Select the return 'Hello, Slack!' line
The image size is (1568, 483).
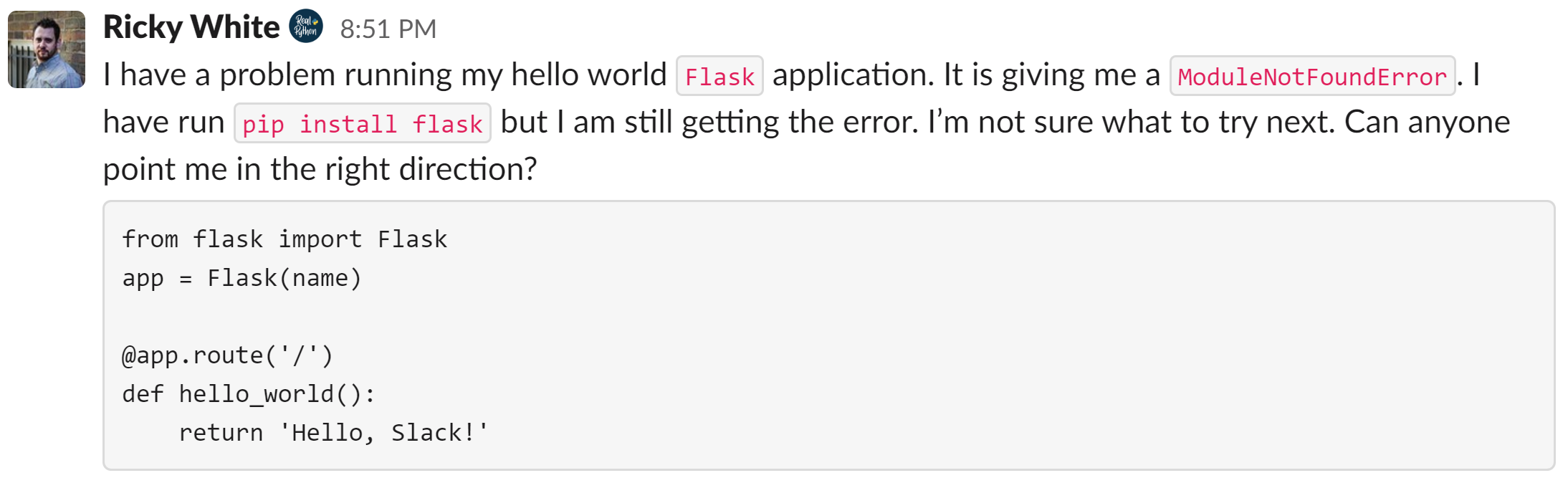[x=334, y=431]
